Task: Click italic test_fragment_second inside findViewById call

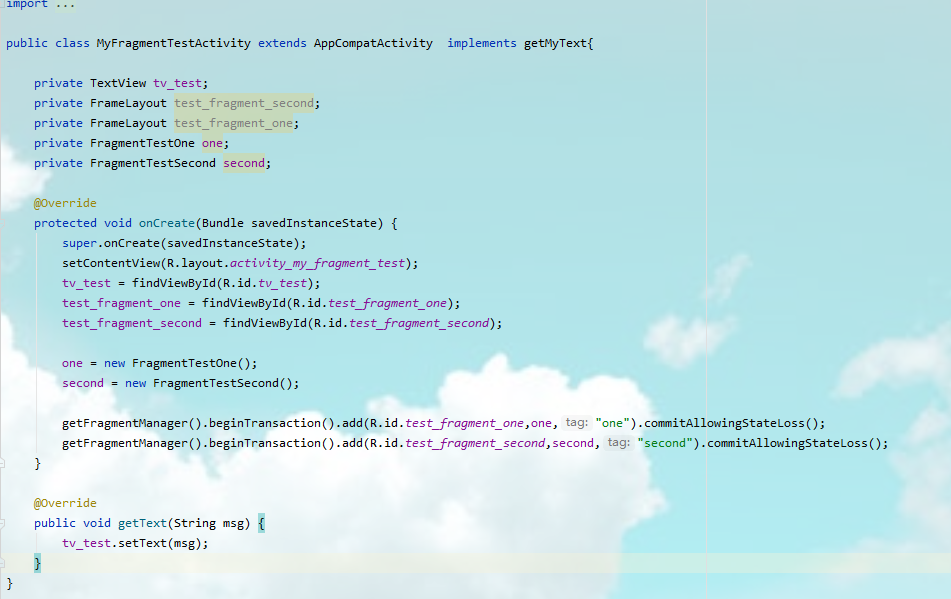Action: point(419,323)
